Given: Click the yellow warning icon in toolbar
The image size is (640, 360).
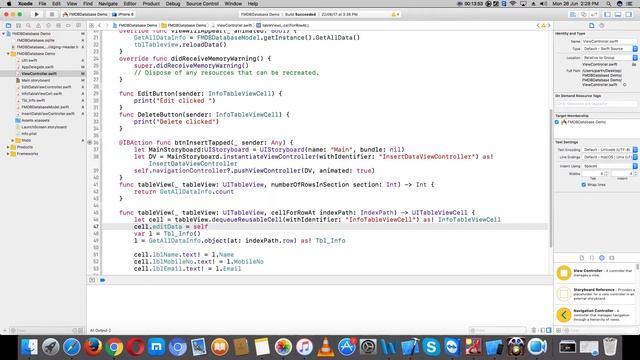Looking at the screenshot, I should (x=394, y=14).
